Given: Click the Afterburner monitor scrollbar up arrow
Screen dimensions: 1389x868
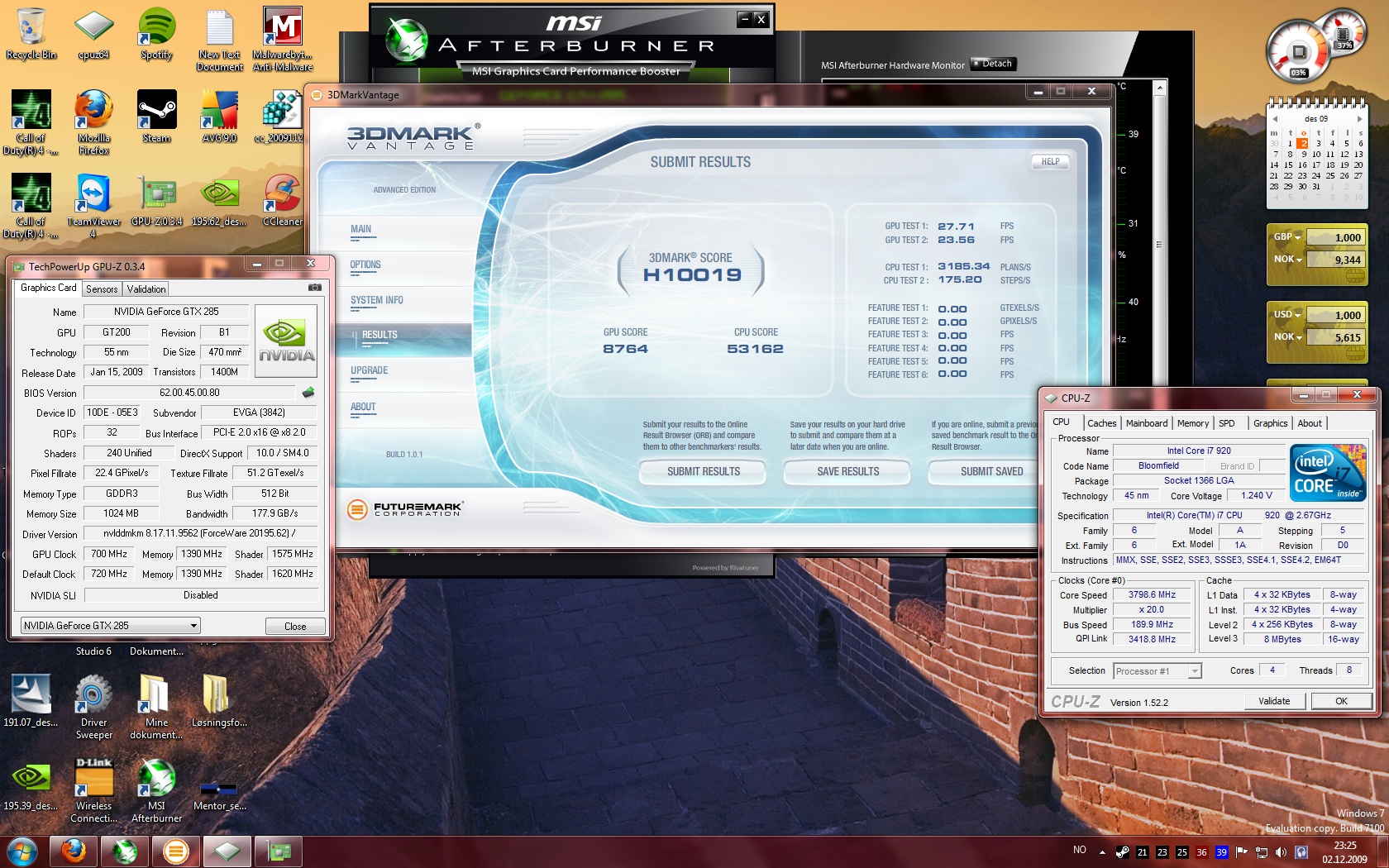Looking at the screenshot, I should (x=1160, y=86).
